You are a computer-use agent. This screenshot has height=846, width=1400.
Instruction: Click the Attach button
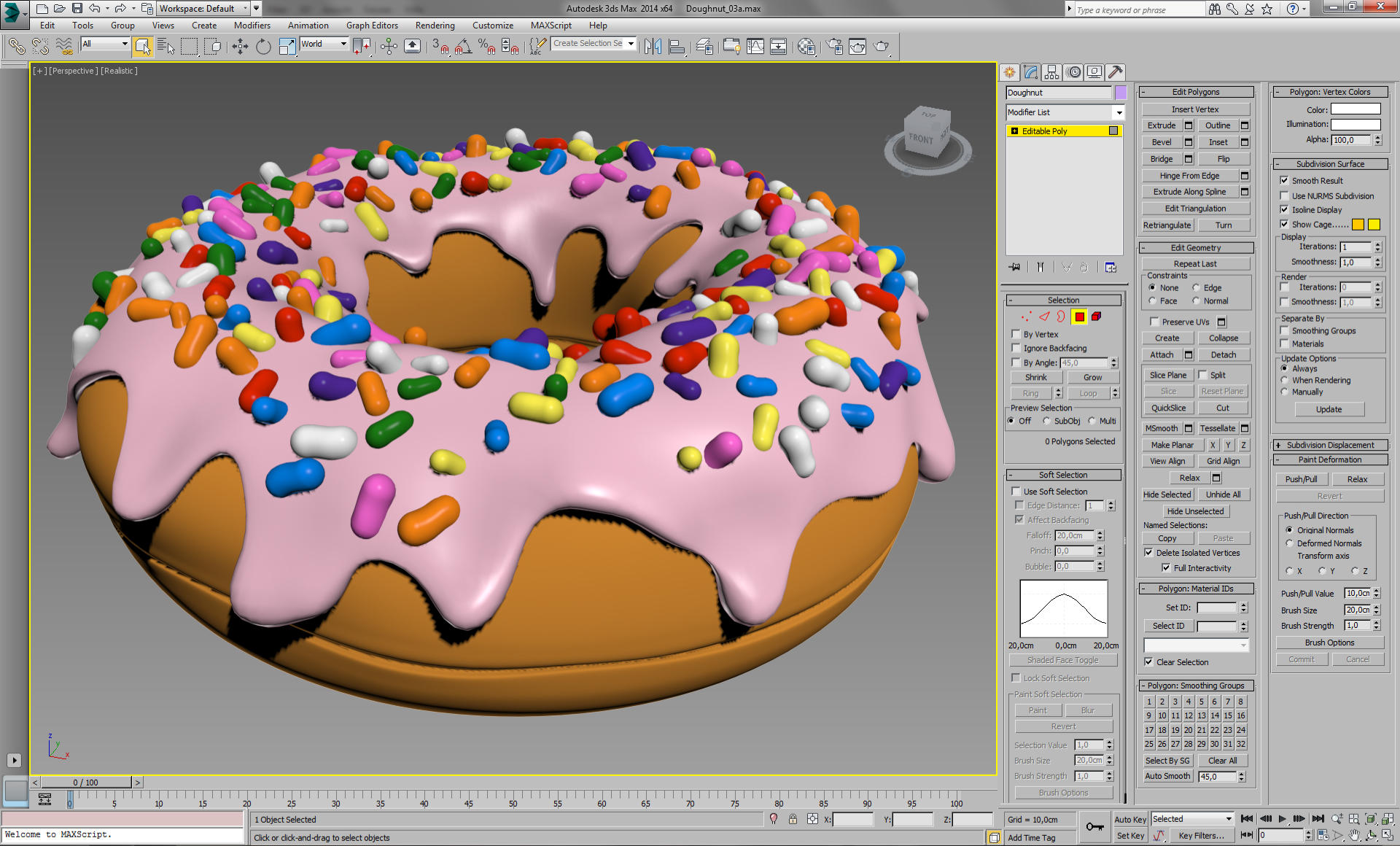pyautogui.click(x=1162, y=354)
